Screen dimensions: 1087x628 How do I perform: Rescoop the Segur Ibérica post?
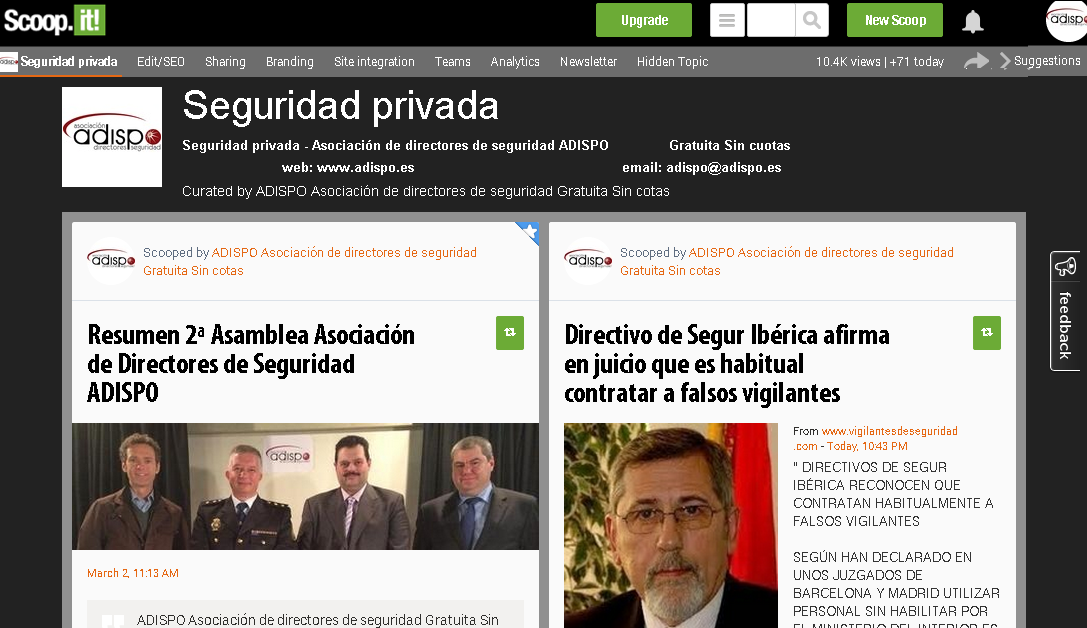(x=986, y=333)
